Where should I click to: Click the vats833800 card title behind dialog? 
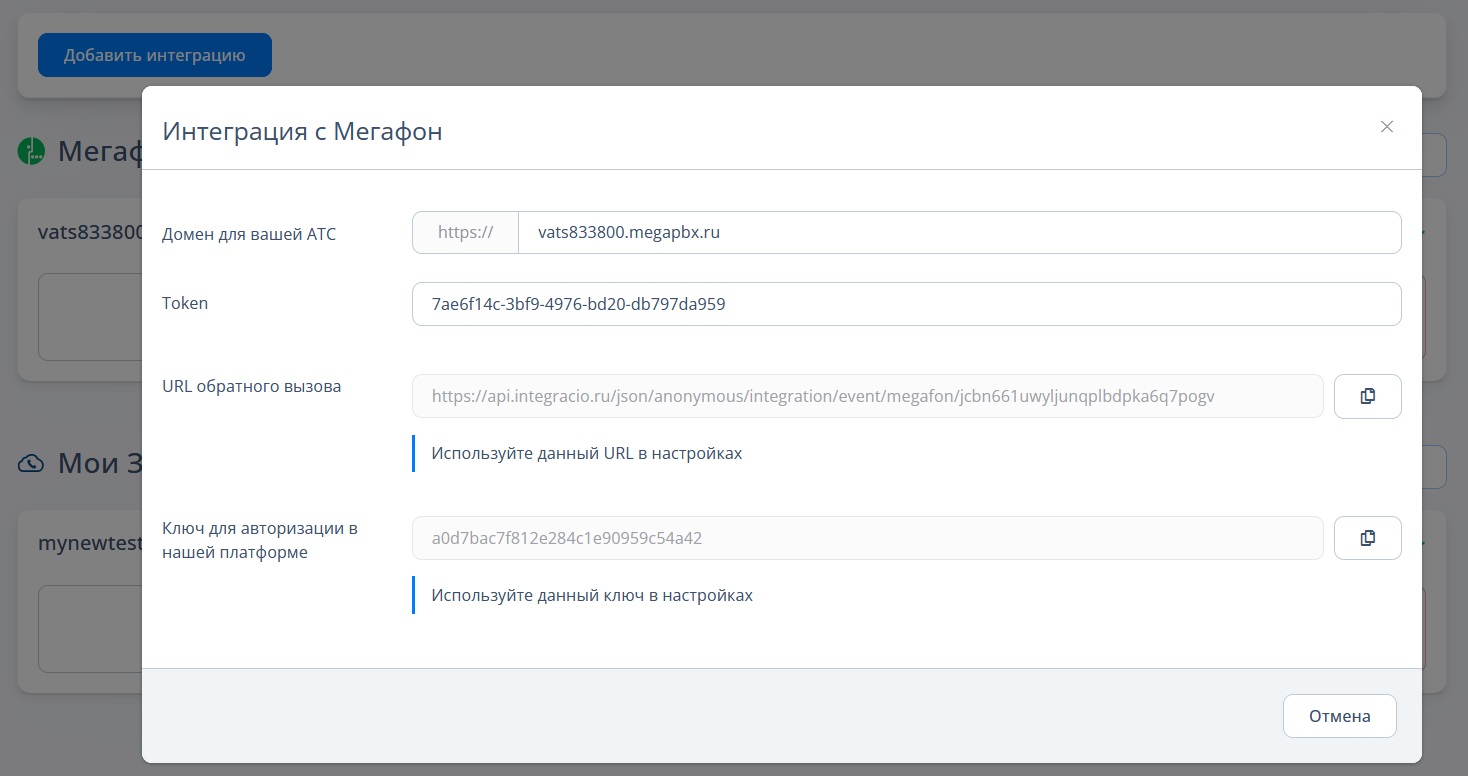pyautogui.click(x=90, y=232)
